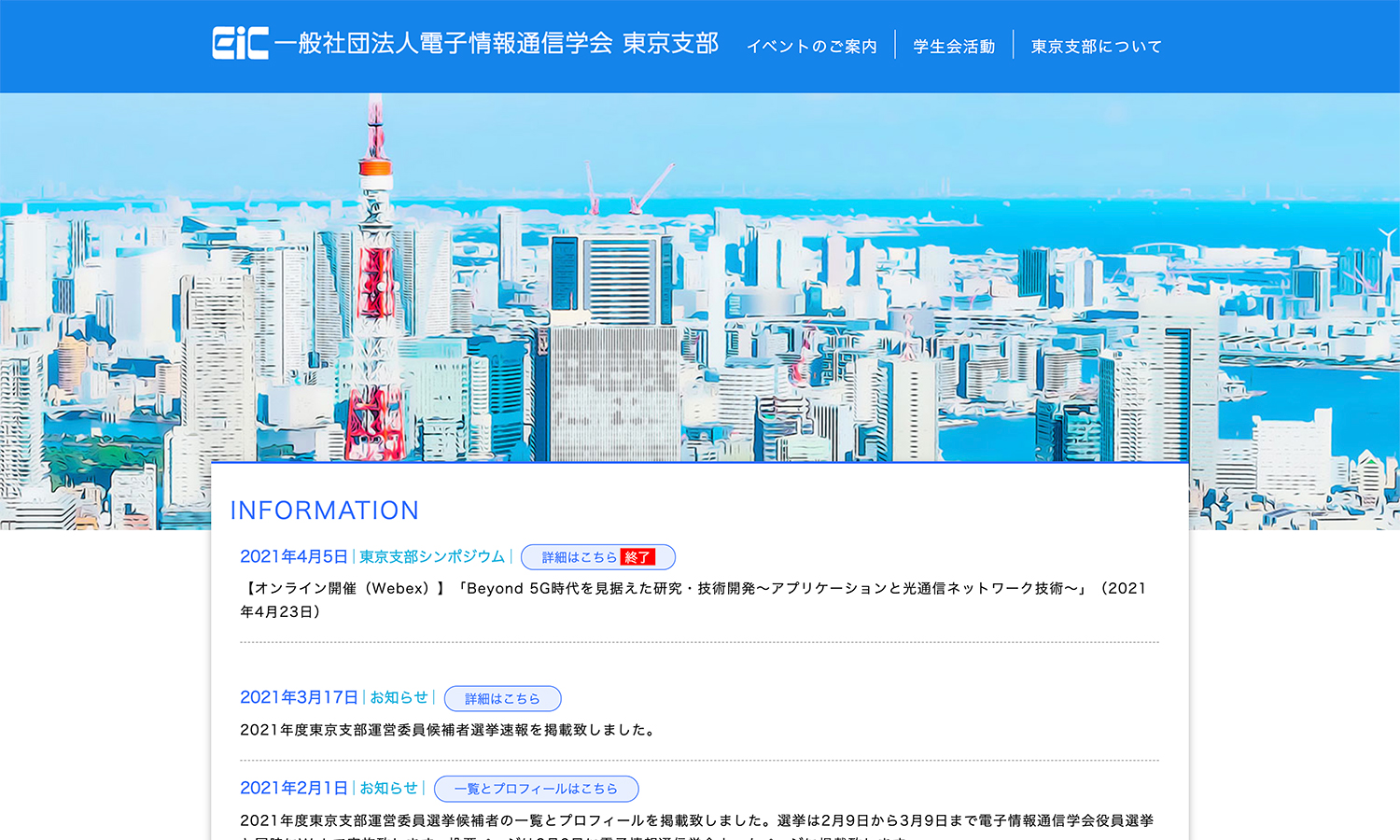
Task: Click the EiC logo icon in header
Action: click(240, 43)
